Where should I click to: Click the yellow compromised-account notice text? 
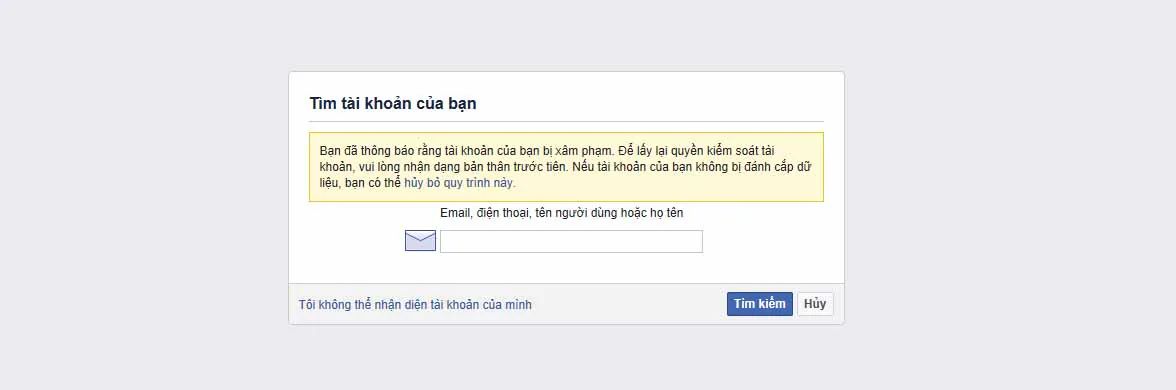(x=566, y=167)
